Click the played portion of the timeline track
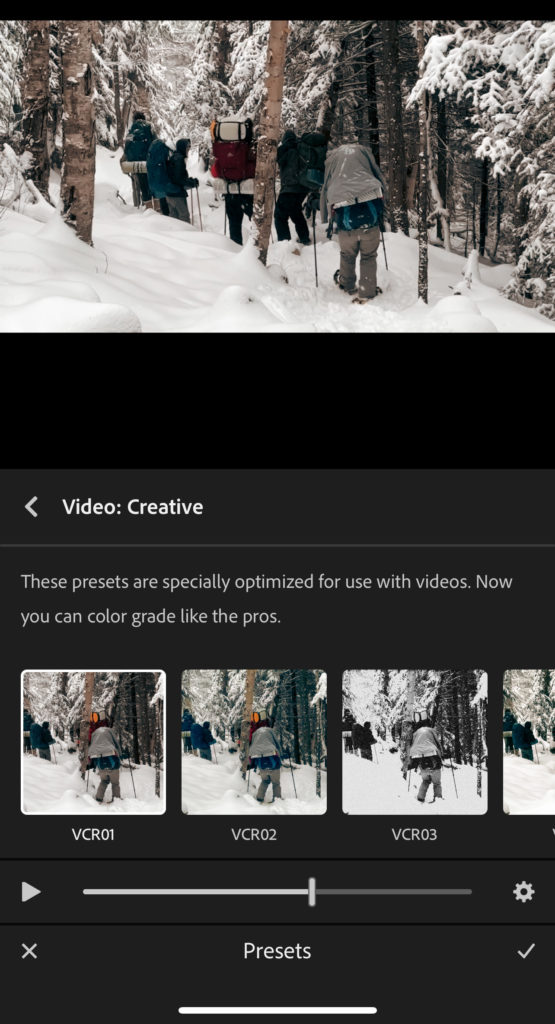Viewport: 555px width, 1024px height. [195, 891]
